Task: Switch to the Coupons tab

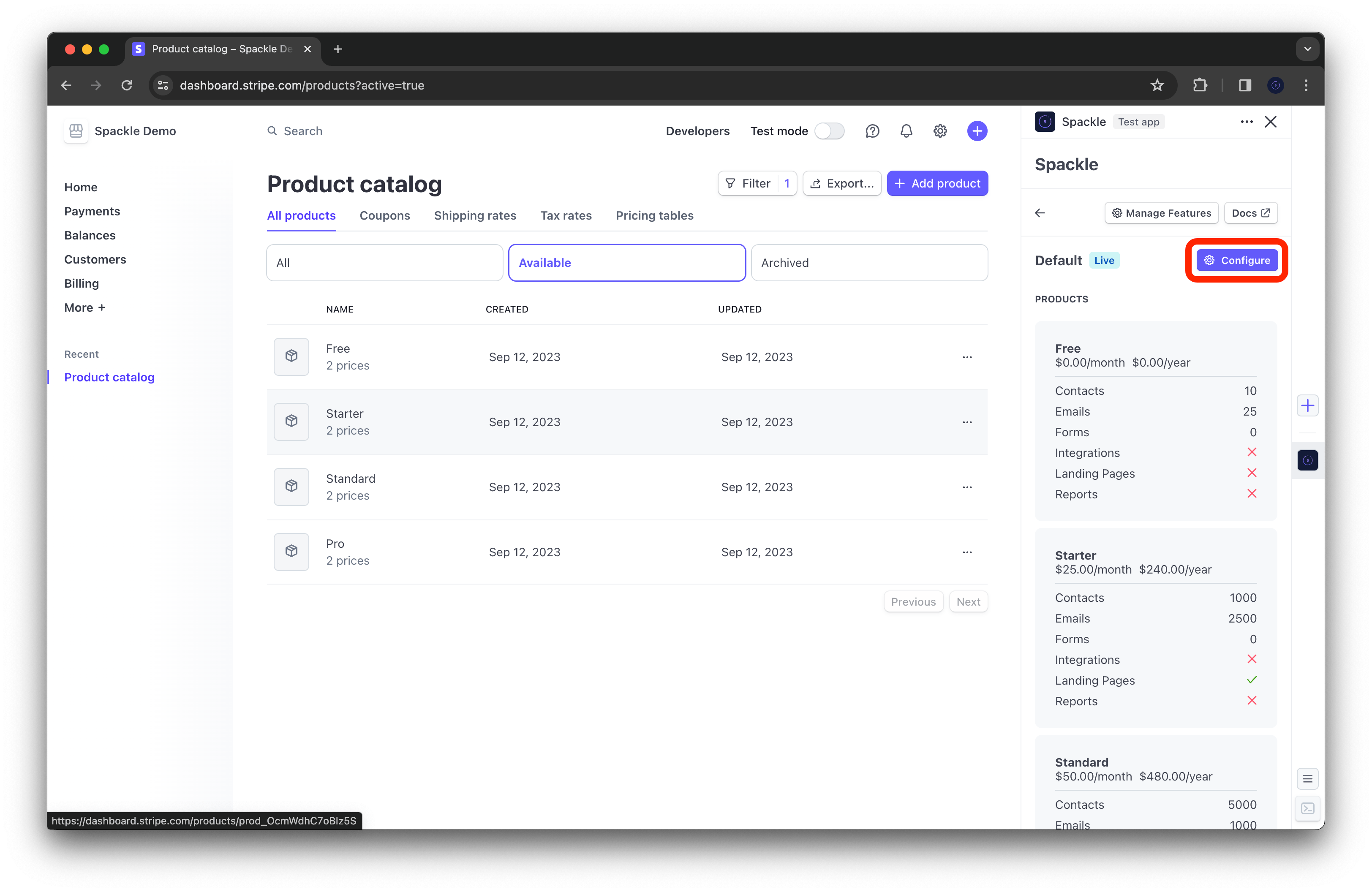Action: (385, 215)
